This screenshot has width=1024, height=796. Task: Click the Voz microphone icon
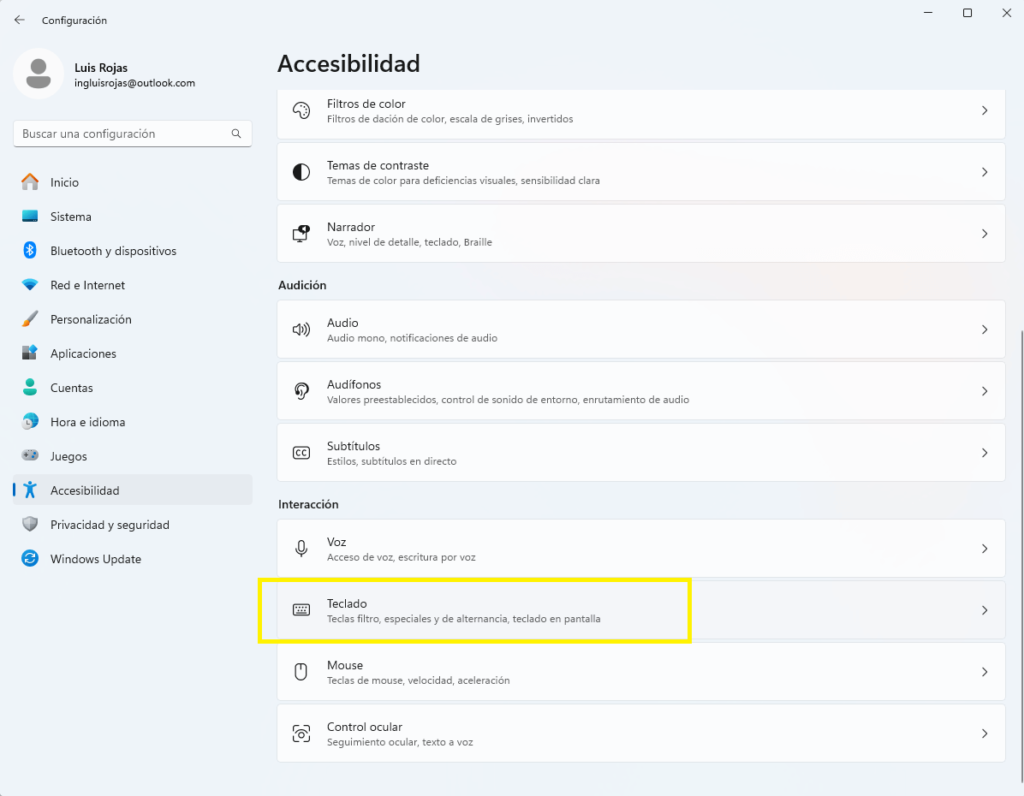[301, 549]
